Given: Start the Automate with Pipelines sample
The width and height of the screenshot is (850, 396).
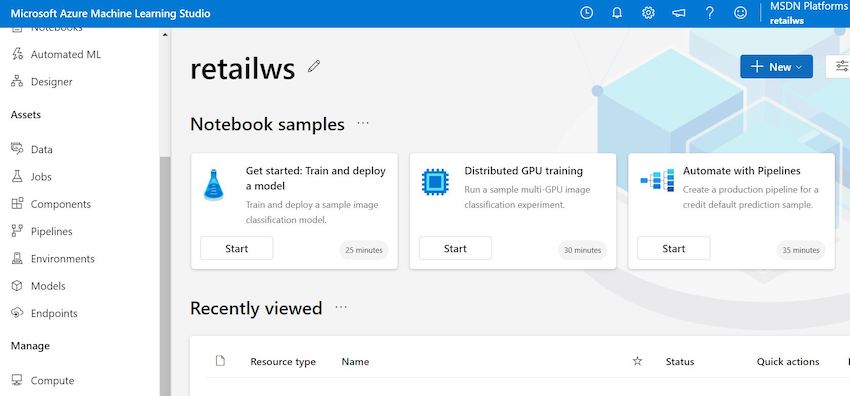Looking at the screenshot, I should point(673,248).
